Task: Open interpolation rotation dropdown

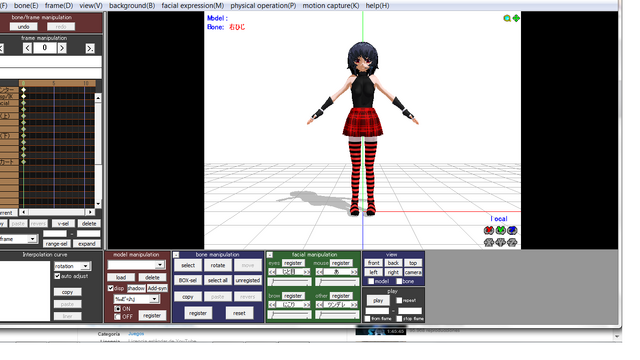Action: (85, 266)
